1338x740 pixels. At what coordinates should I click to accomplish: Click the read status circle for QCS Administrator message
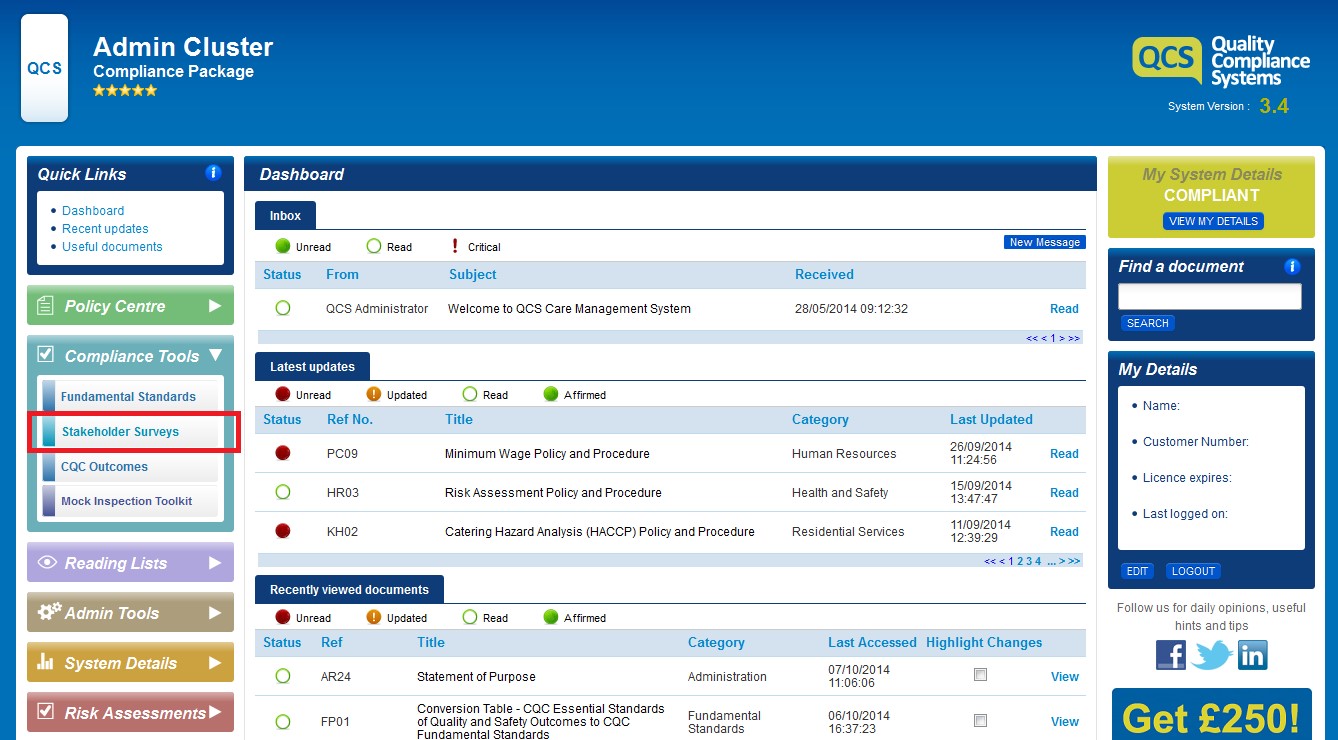pos(283,308)
